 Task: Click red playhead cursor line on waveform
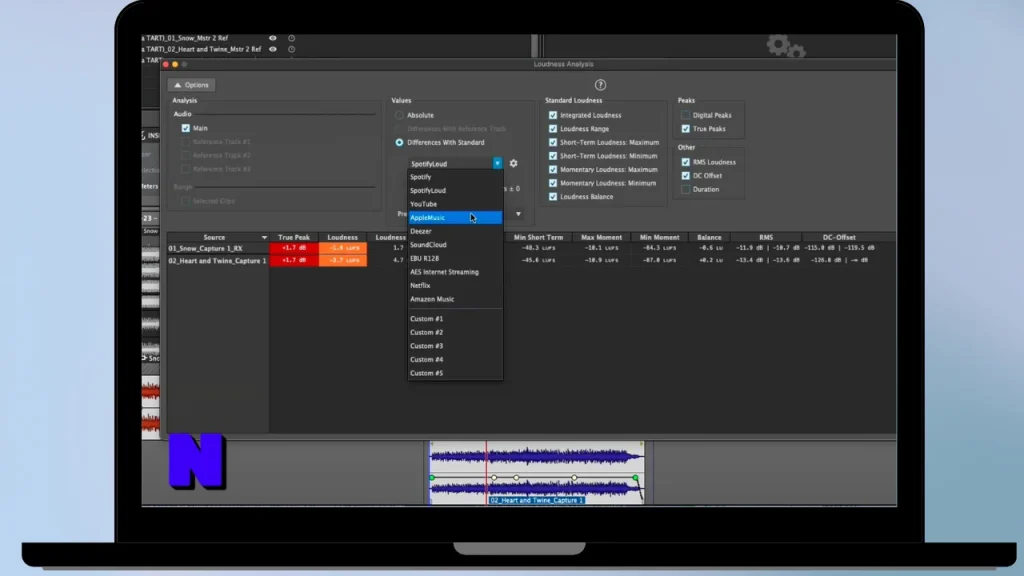(x=487, y=473)
